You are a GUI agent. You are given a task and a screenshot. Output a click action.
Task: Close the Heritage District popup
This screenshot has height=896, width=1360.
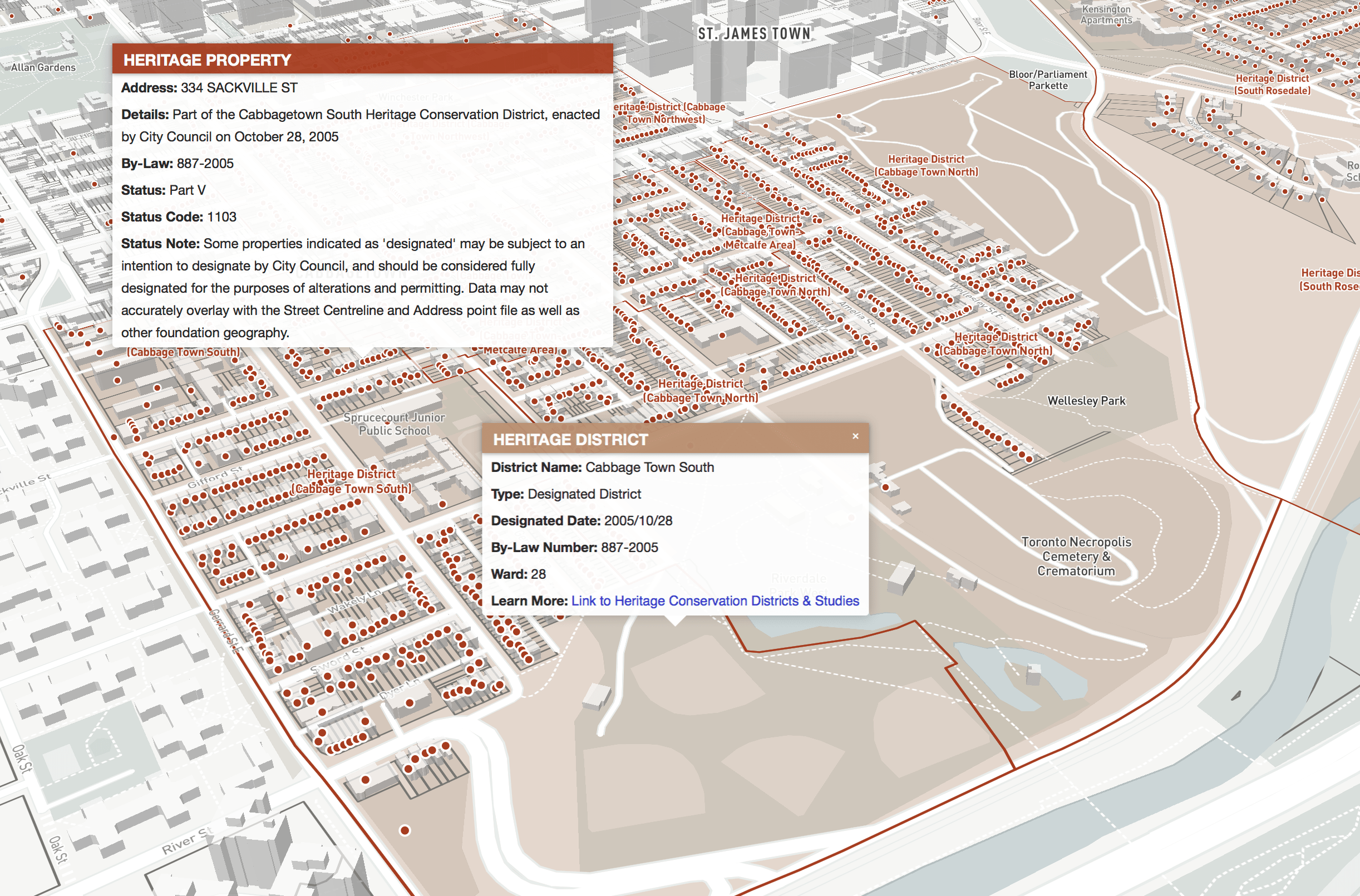[x=855, y=436]
